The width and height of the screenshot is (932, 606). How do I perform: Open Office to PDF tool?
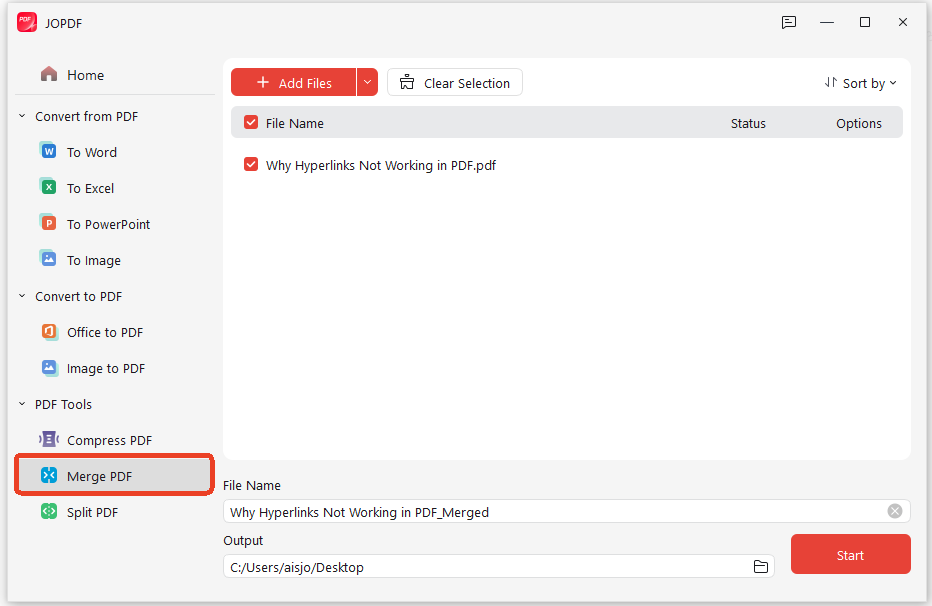pos(115,332)
